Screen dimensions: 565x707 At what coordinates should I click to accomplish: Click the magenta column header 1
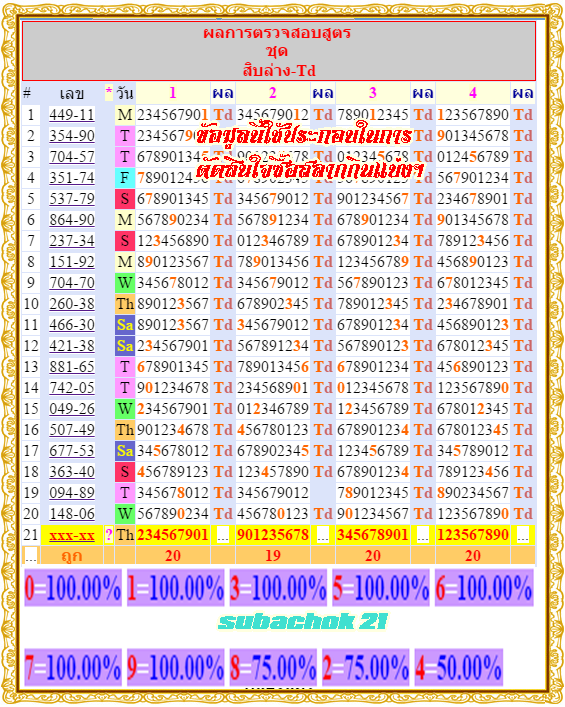(x=173, y=93)
